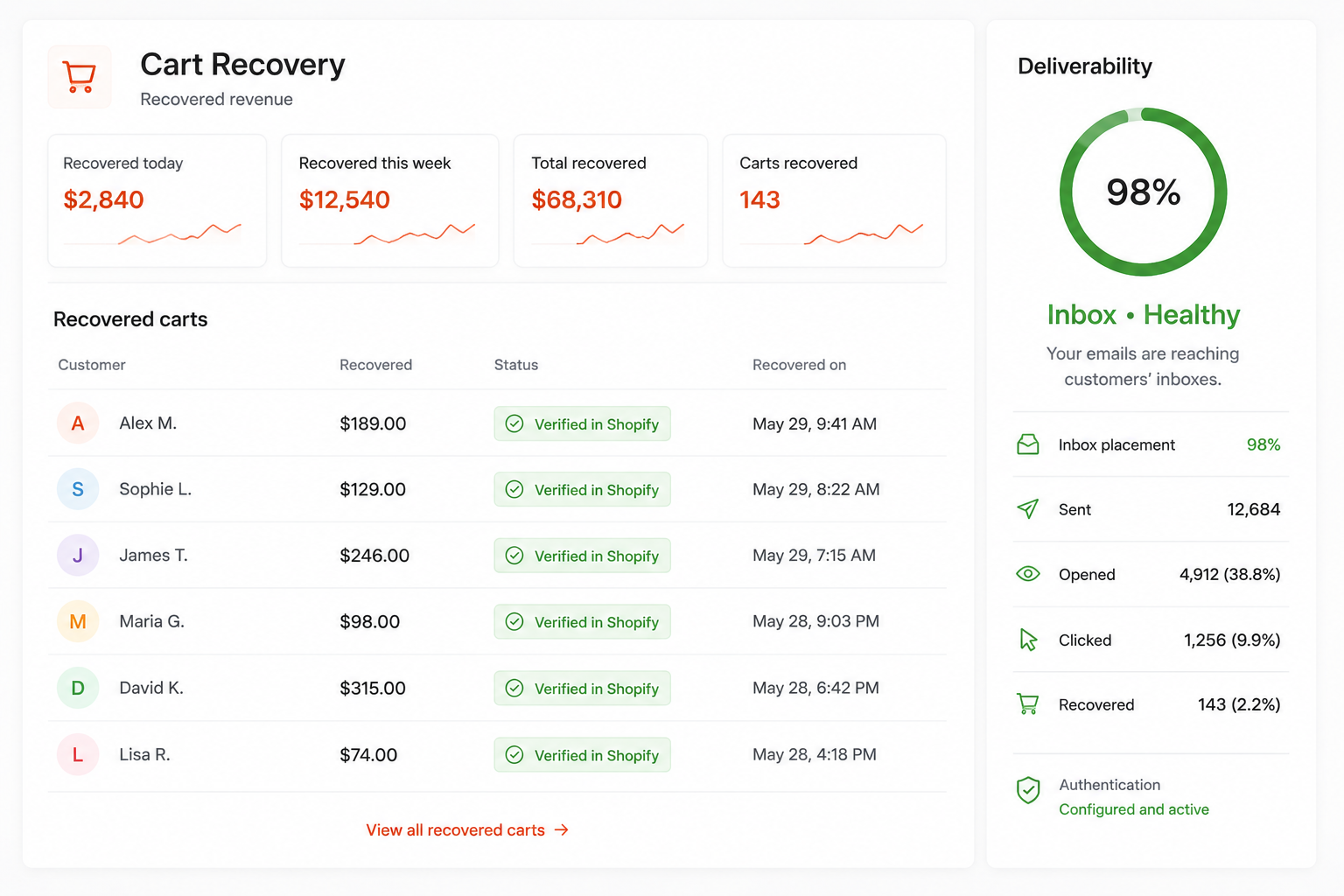1344x896 pixels.
Task: Open the Carts recovered card
Action: pos(834,200)
